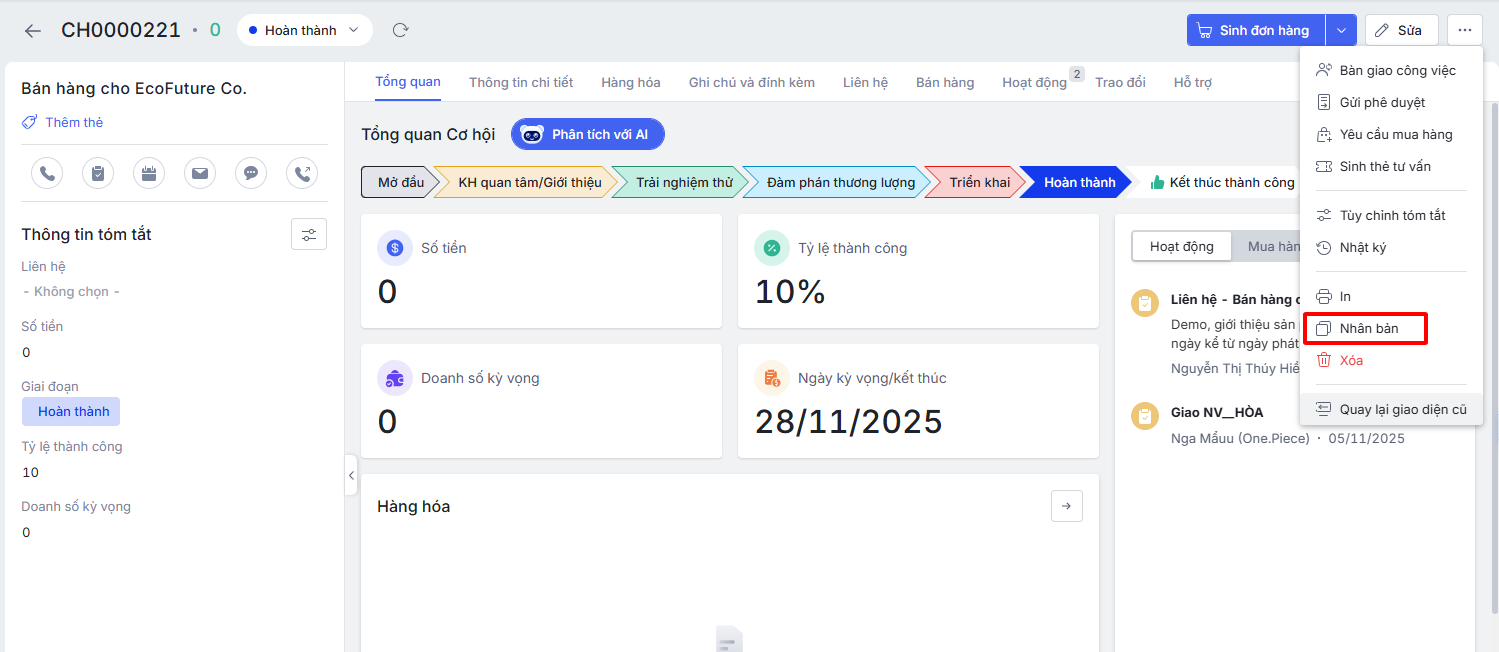Click the phone call icon in left panel

click(47, 173)
